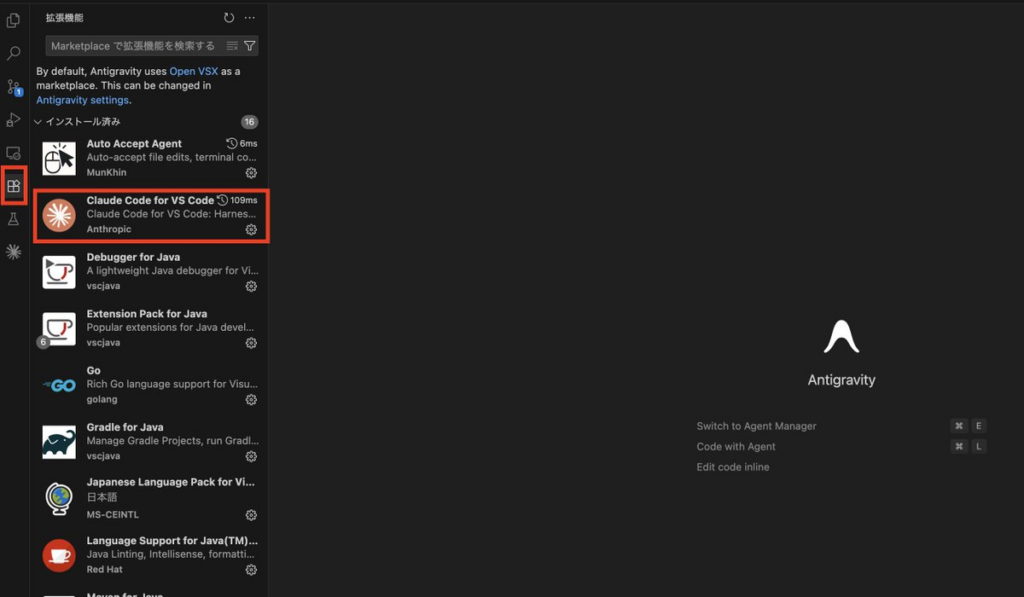Open the Remote Explorer view icon
This screenshot has width=1024, height=597.
coord(14,153)
